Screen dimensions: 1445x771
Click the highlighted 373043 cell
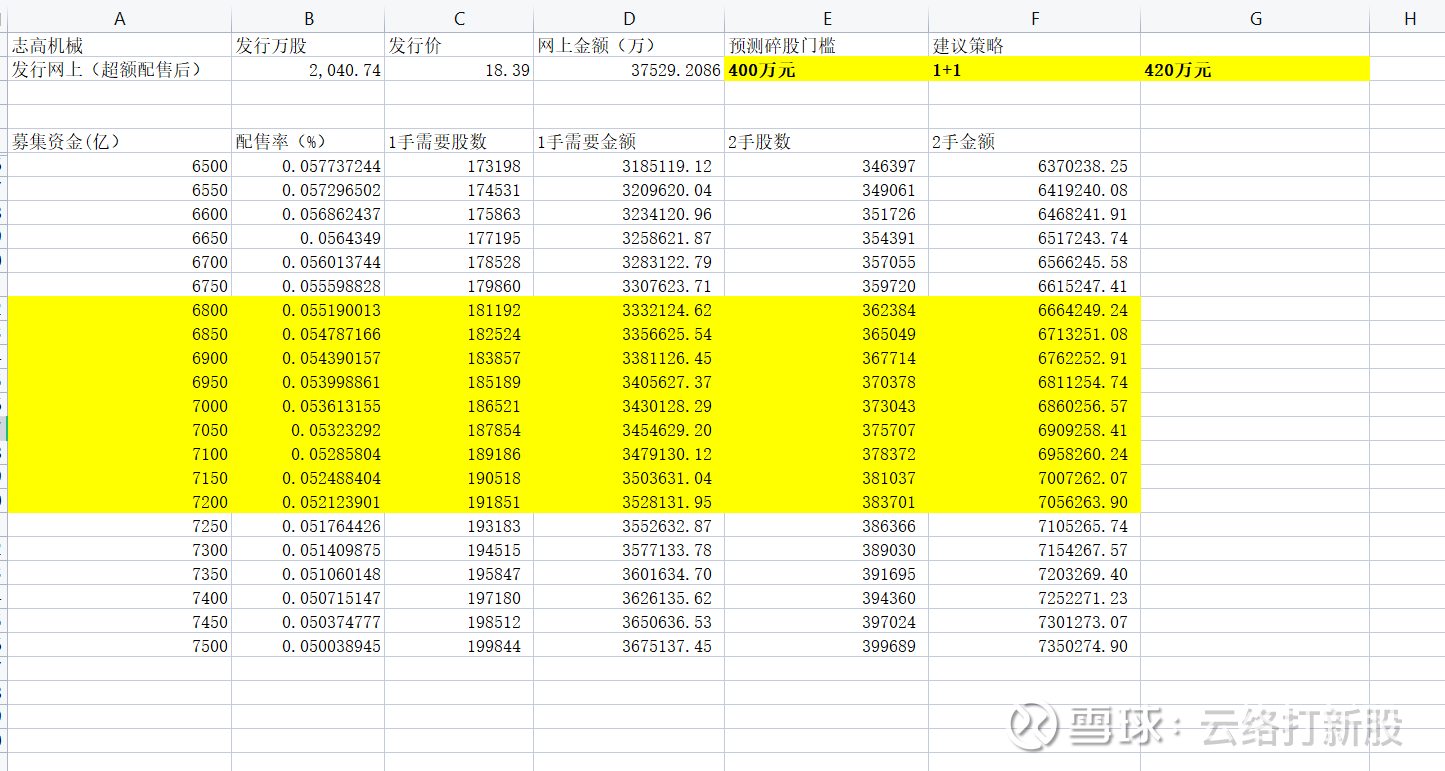coord(827,406)
